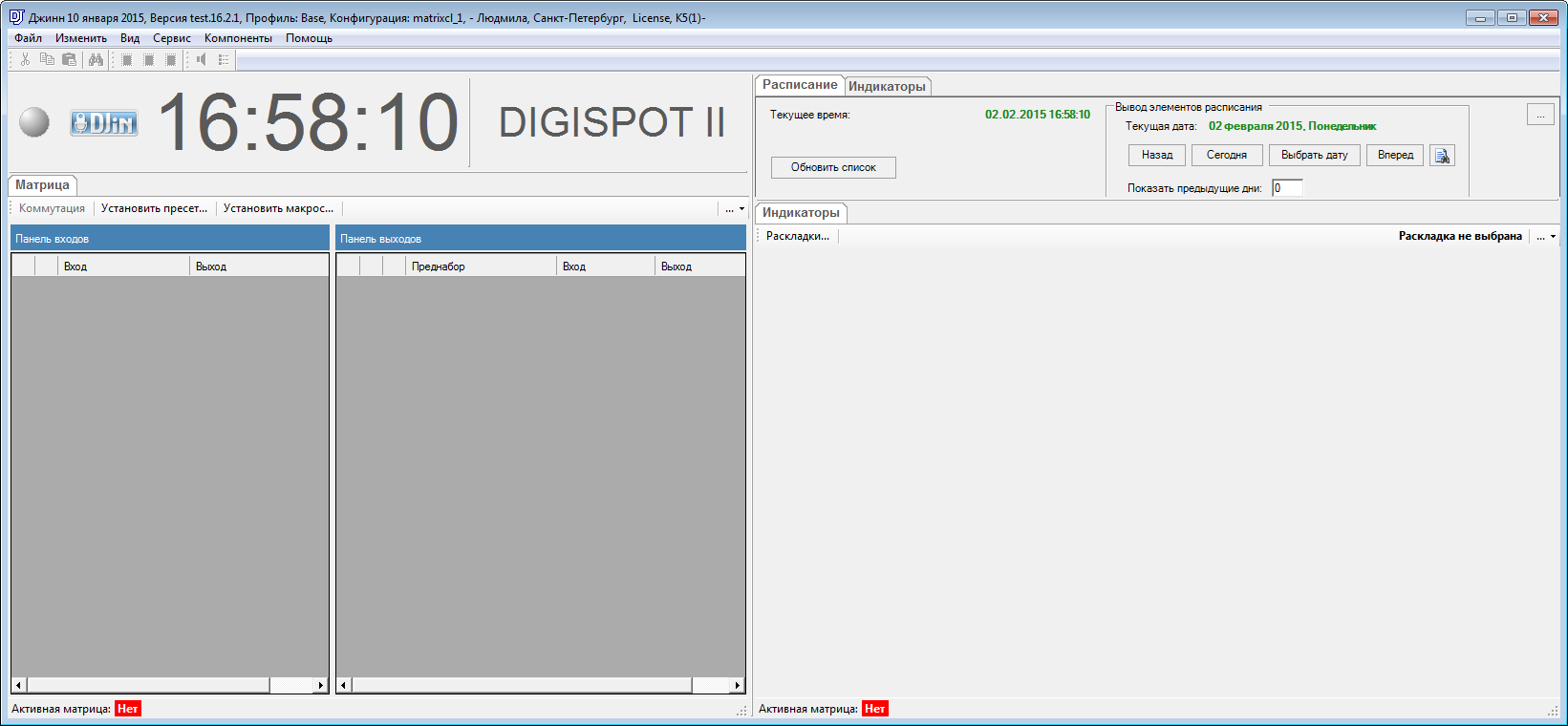Click the app icon in the title bar
The height and width of the screenshot is (726, 1568).
16,17
